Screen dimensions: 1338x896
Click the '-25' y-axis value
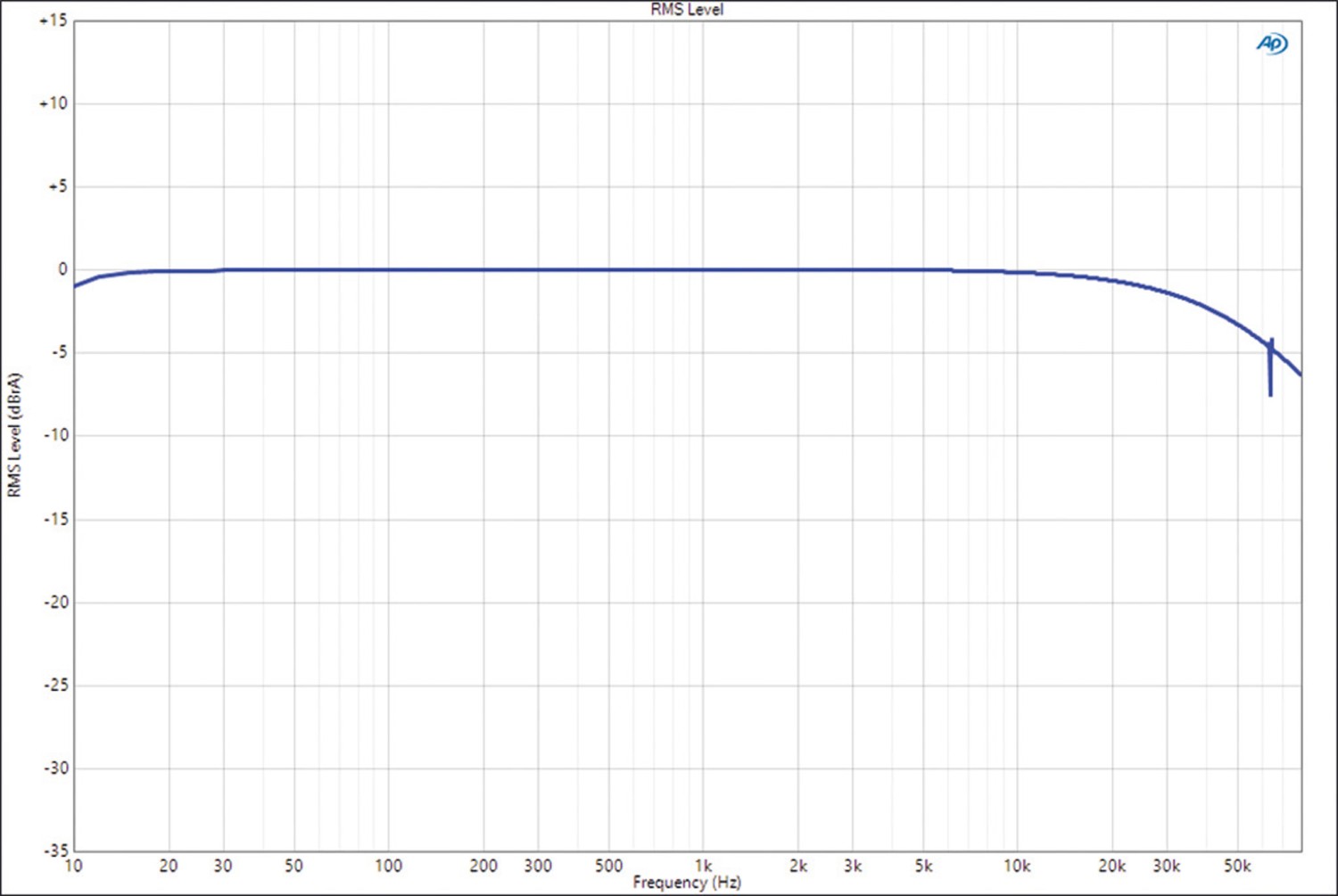click(55, 685)
